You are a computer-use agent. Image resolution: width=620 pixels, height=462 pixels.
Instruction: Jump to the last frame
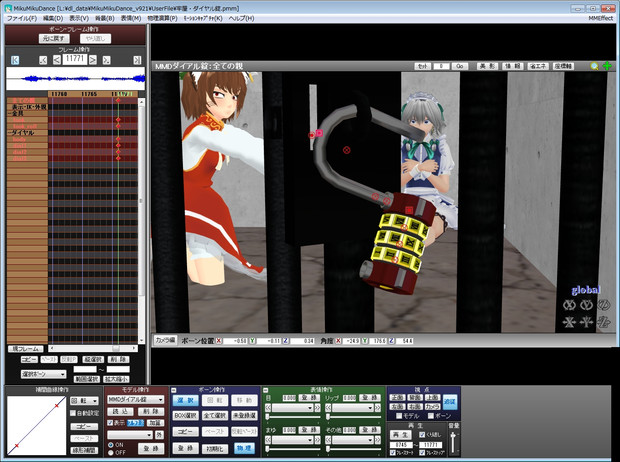[137, 60]
